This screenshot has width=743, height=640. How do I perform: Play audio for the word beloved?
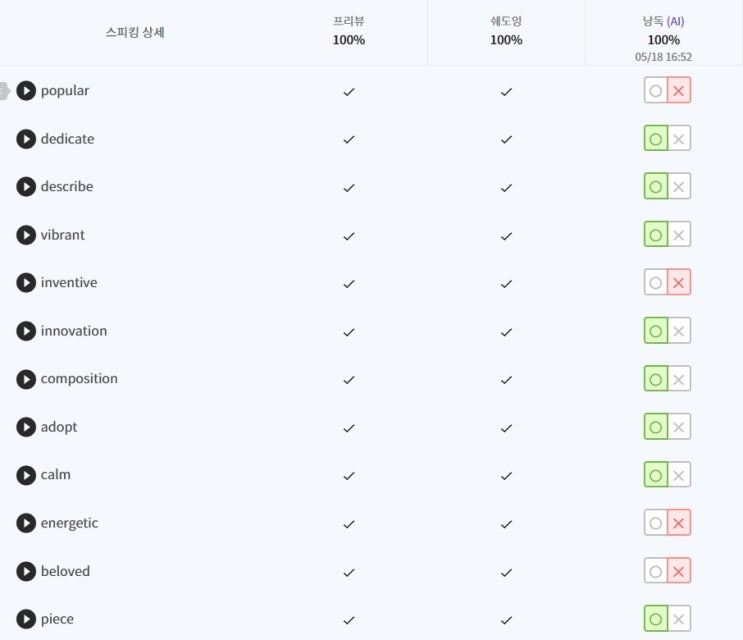coord(26,571)
